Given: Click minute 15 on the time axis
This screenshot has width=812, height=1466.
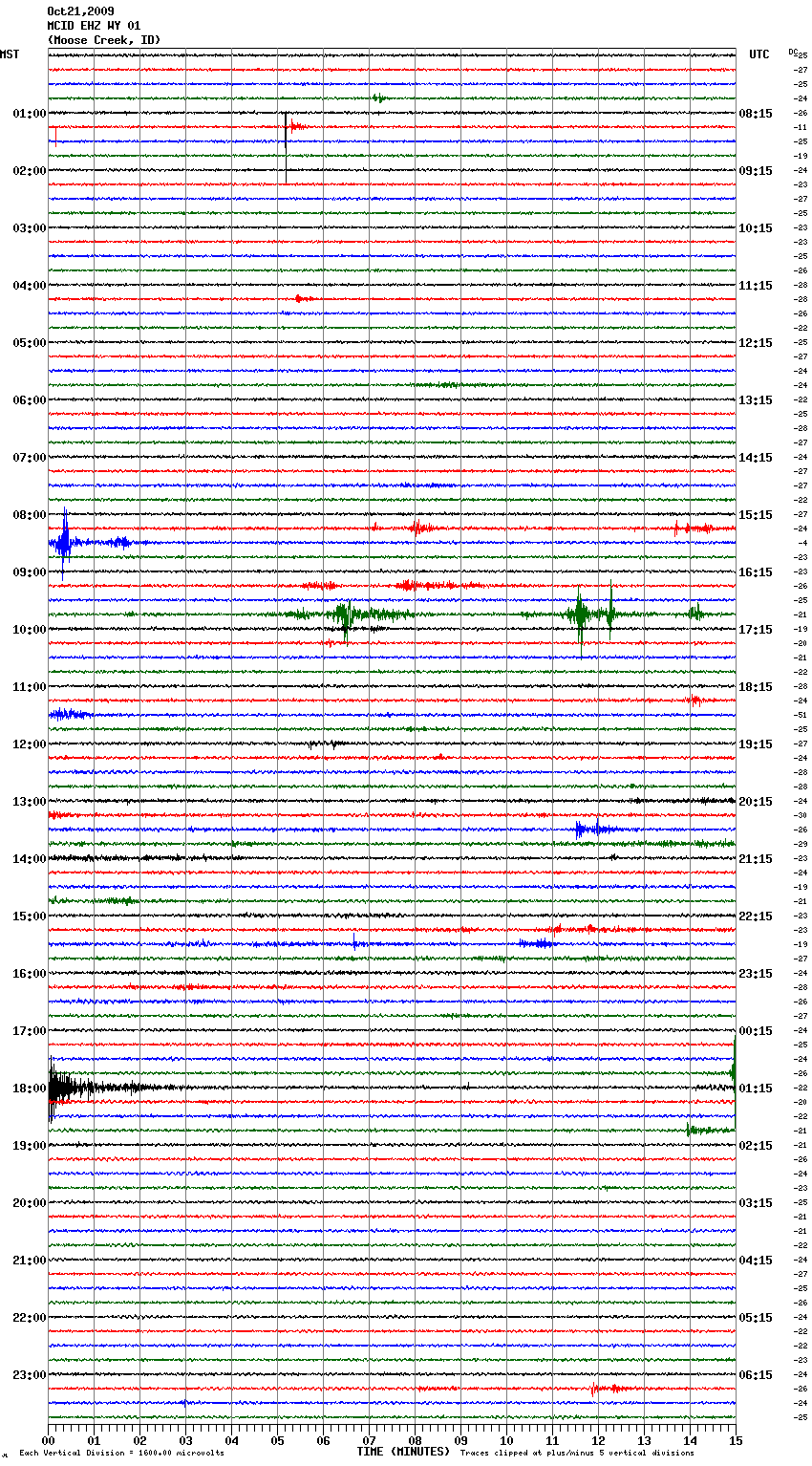Looking at the screenshot, I should [x=735, y=1440].
